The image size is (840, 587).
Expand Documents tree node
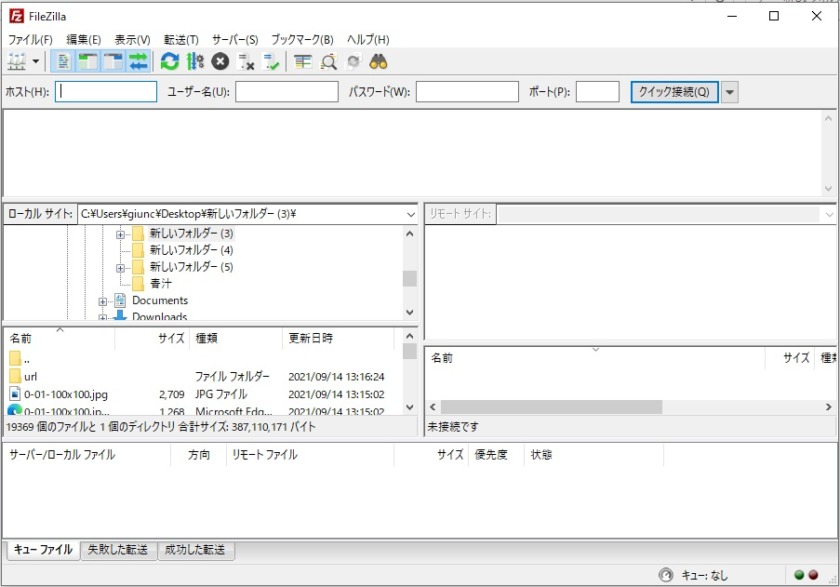[102, 302]
